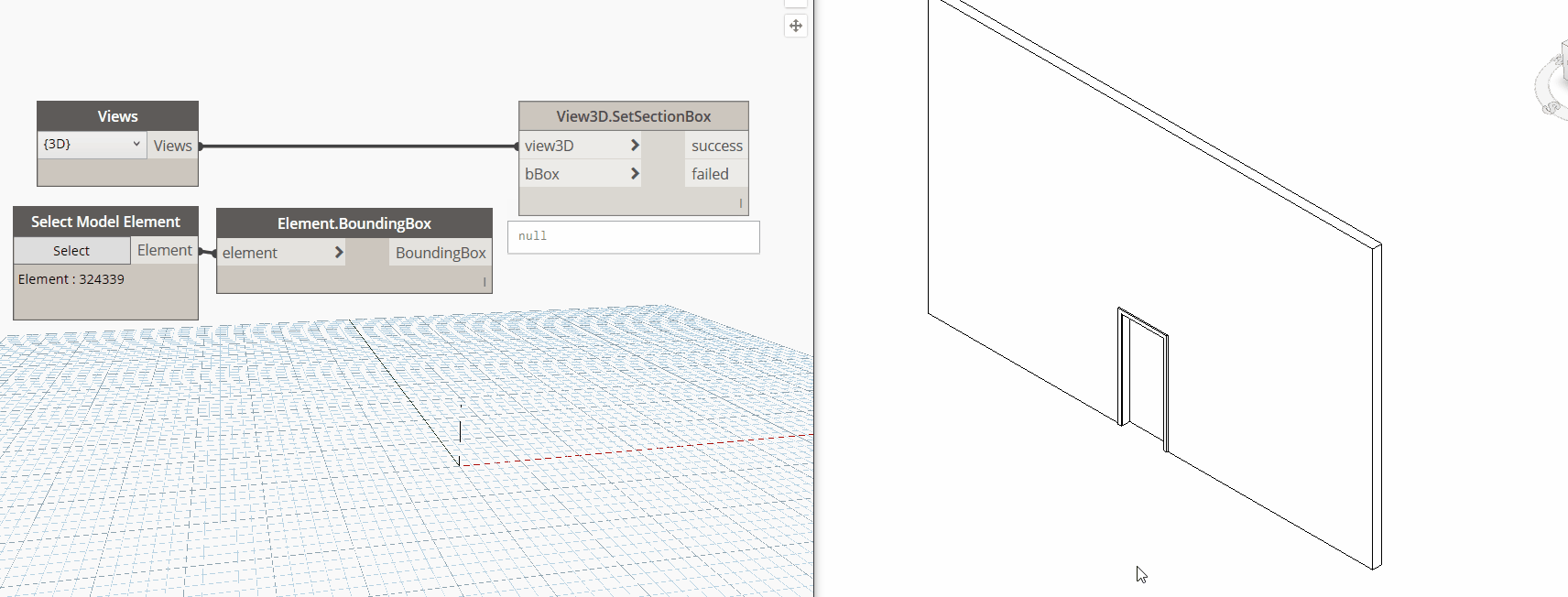Viewport: 1568px width, 597px height.
Task: Click the chevron beside the view3D input
Action: pyautogui.click(x=635, y=146)
